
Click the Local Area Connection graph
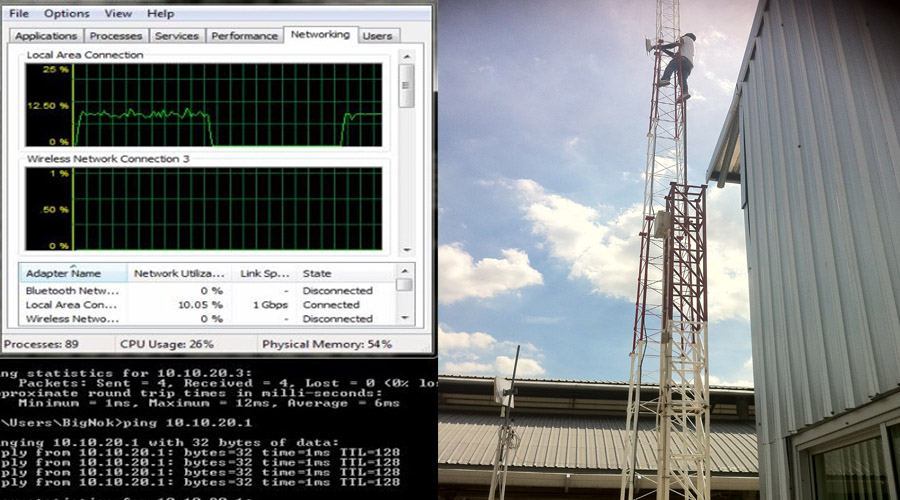click(x=204, y=105)
